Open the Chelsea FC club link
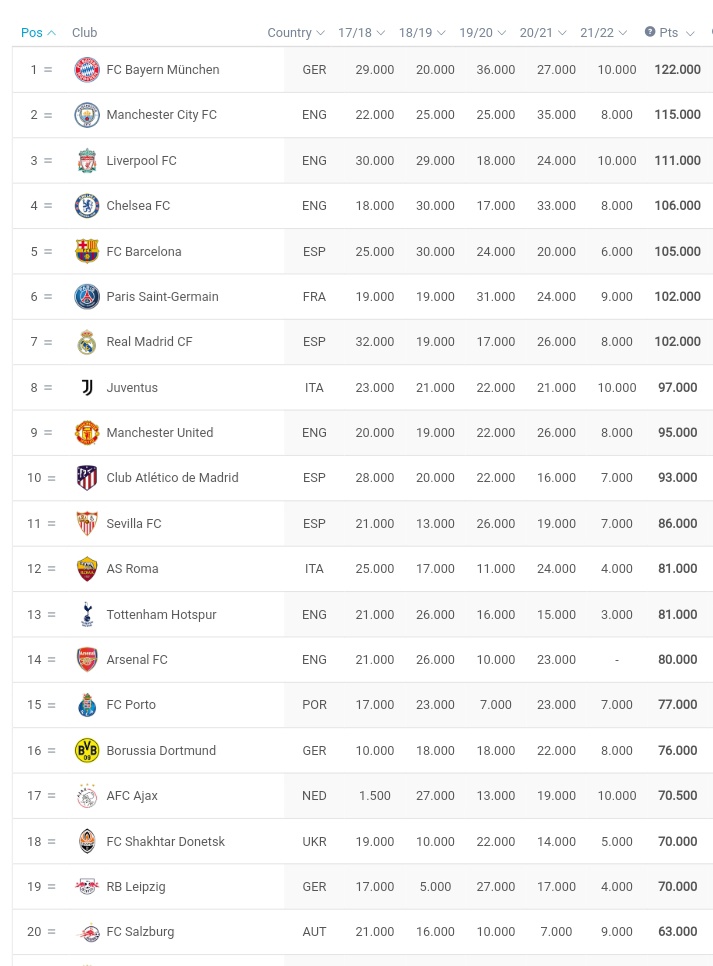Screen dimensions: 713x966 tap(138, 206)
